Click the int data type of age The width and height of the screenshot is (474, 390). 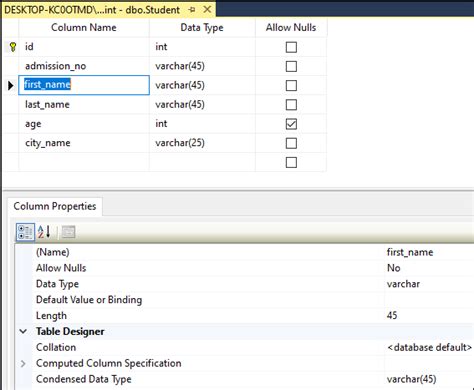pos(202,124)
